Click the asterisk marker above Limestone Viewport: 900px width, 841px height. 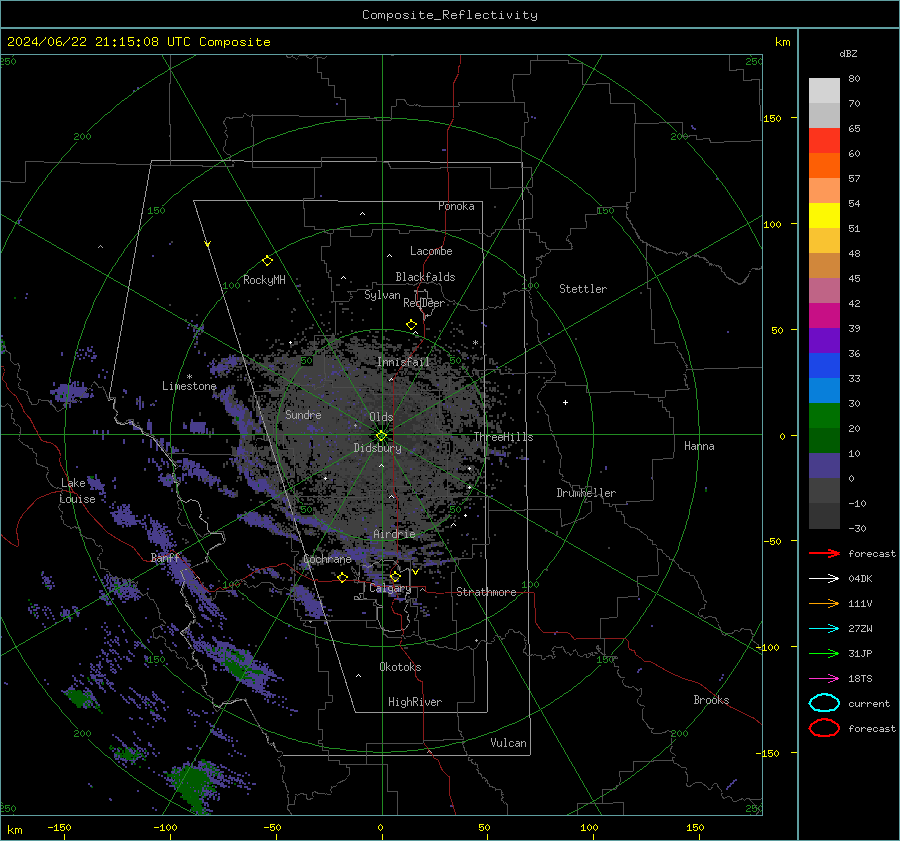[x=189, y=377]
